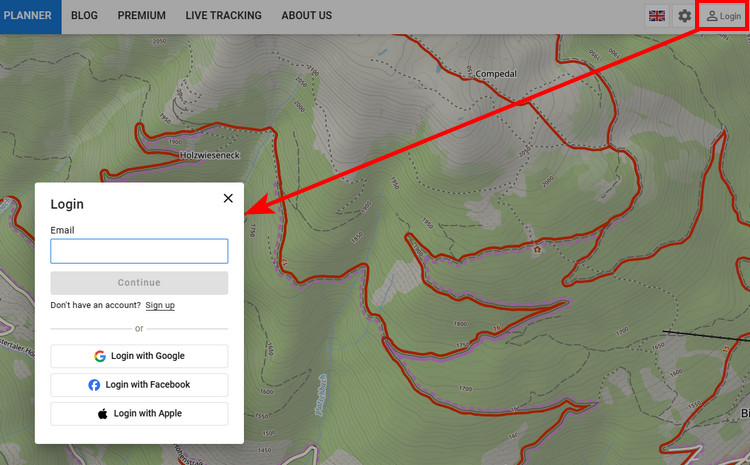Screen dimensions: 750x465
Task: Open the PREMIUM menu item
Action: [141, 16]
